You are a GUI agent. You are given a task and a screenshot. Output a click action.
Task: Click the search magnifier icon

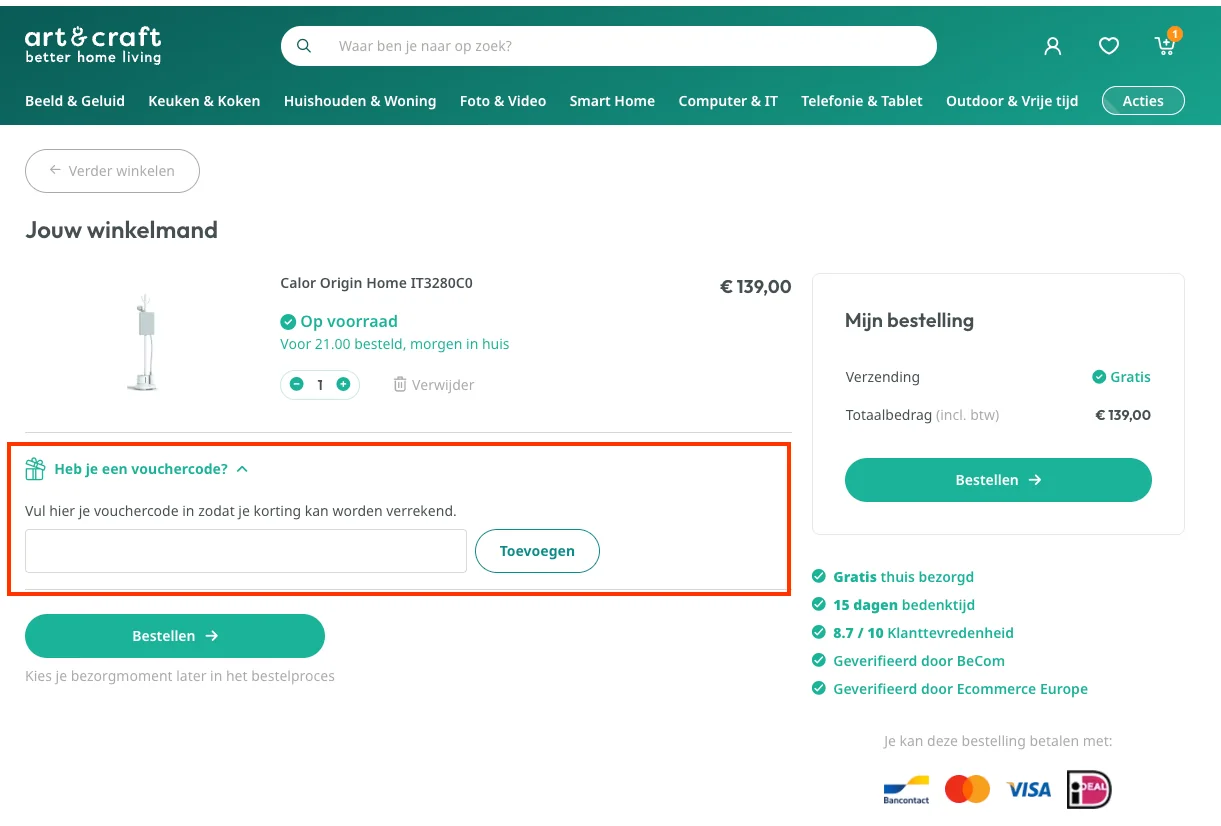[x=304, y=45]
